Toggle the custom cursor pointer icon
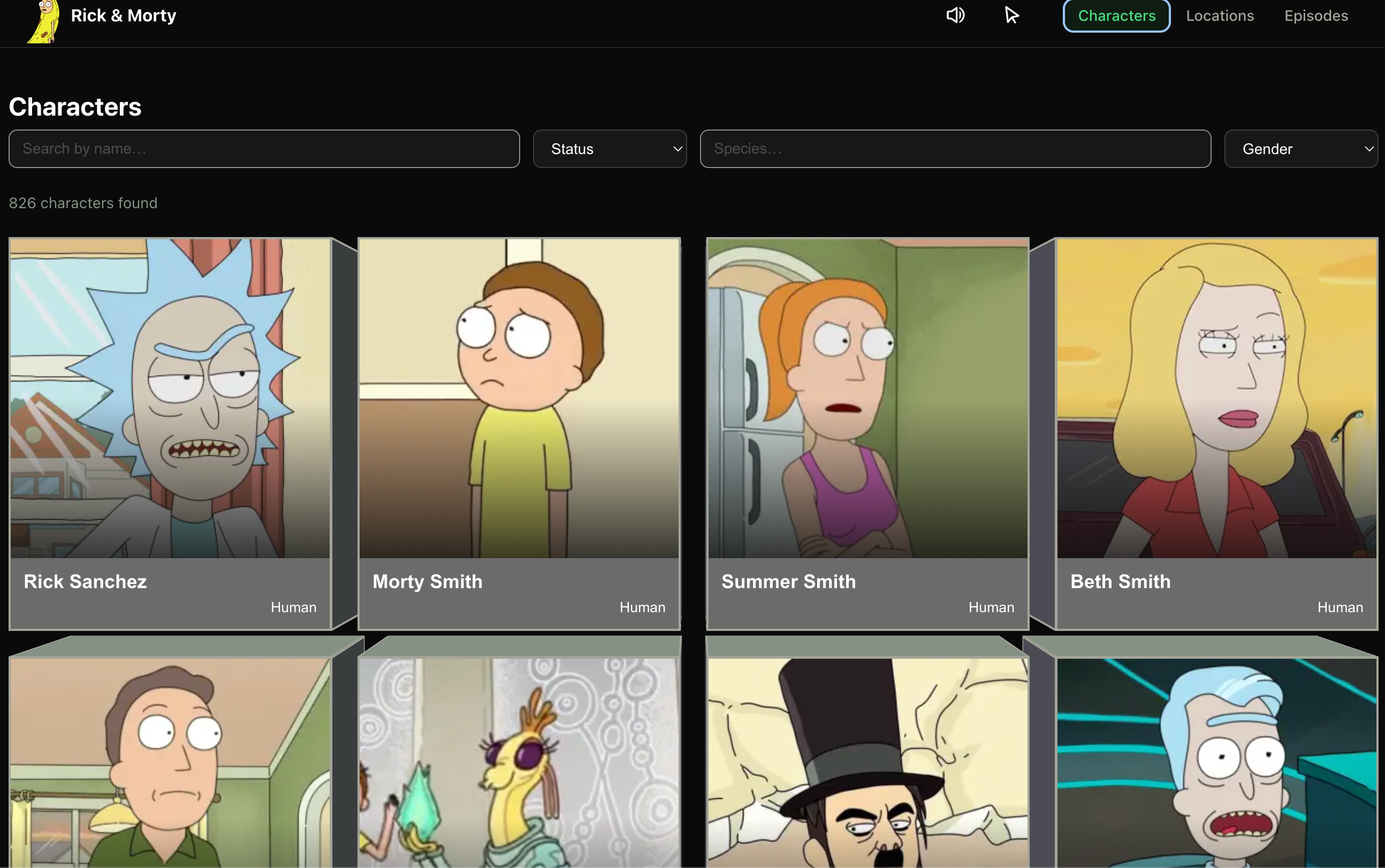The width and height of the screenshot is (1385, 868). point(1012,16)
